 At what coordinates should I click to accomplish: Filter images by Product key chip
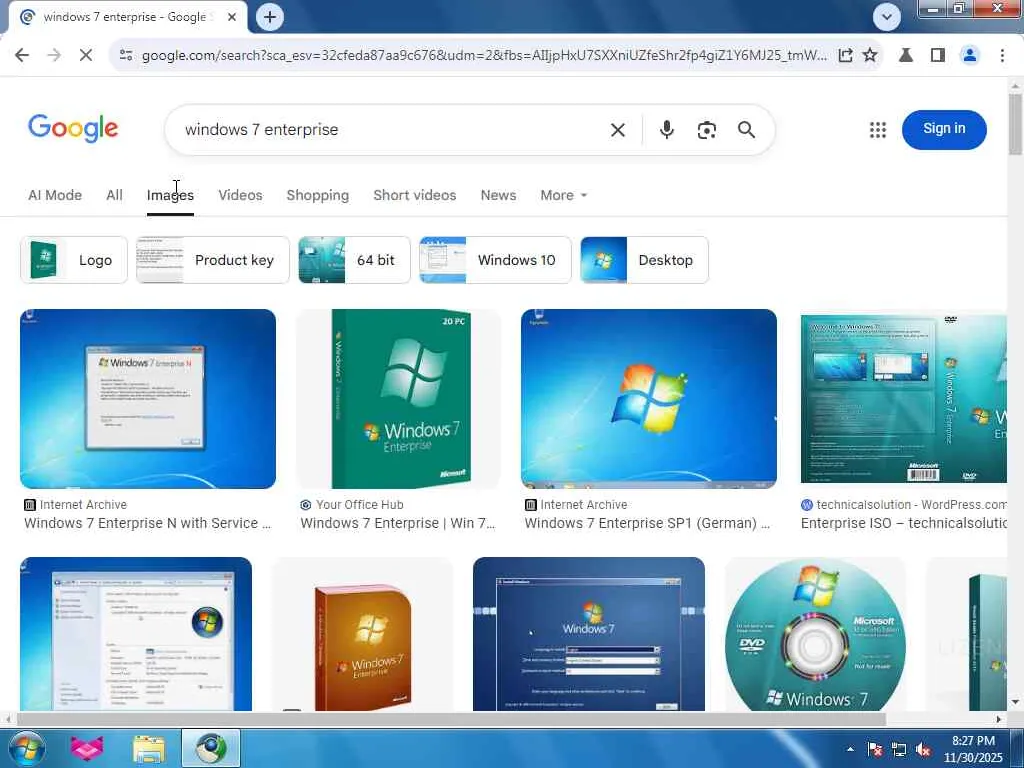pyautogui.click(x=213, y=260)
